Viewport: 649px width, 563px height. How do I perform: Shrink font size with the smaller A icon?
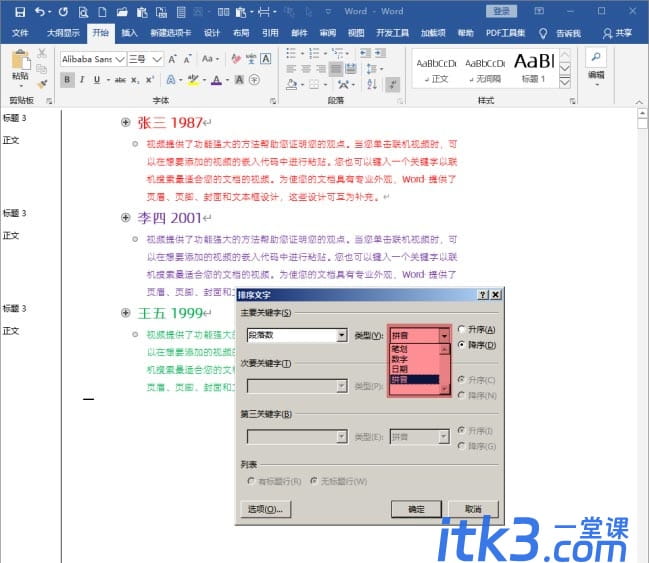(x=187, y=59)
